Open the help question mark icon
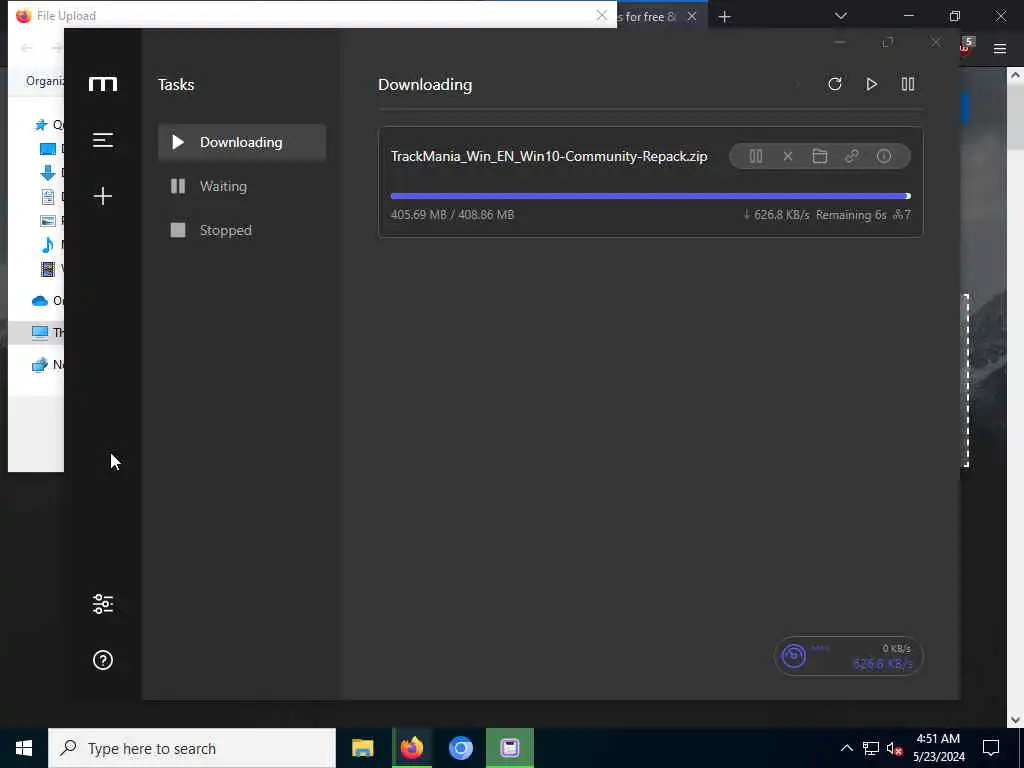1024x768 pixels. tap(103, 660)
